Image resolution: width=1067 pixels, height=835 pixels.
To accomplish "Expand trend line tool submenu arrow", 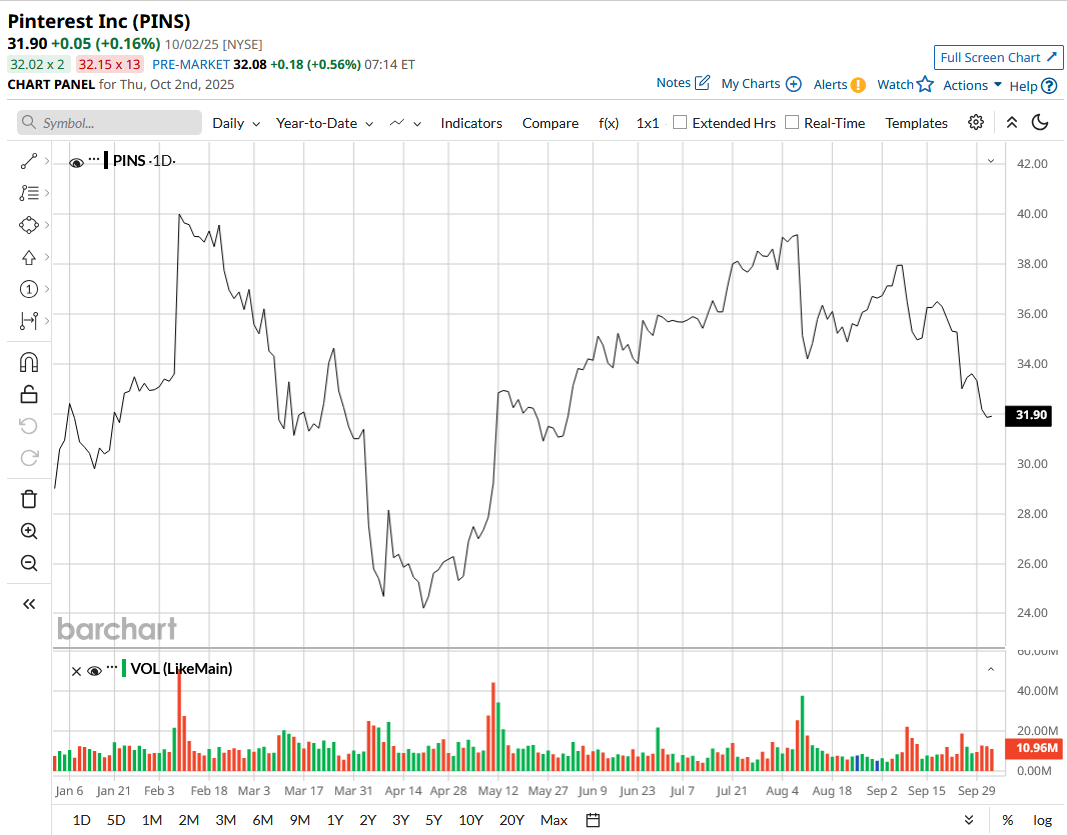I will 47,161.
